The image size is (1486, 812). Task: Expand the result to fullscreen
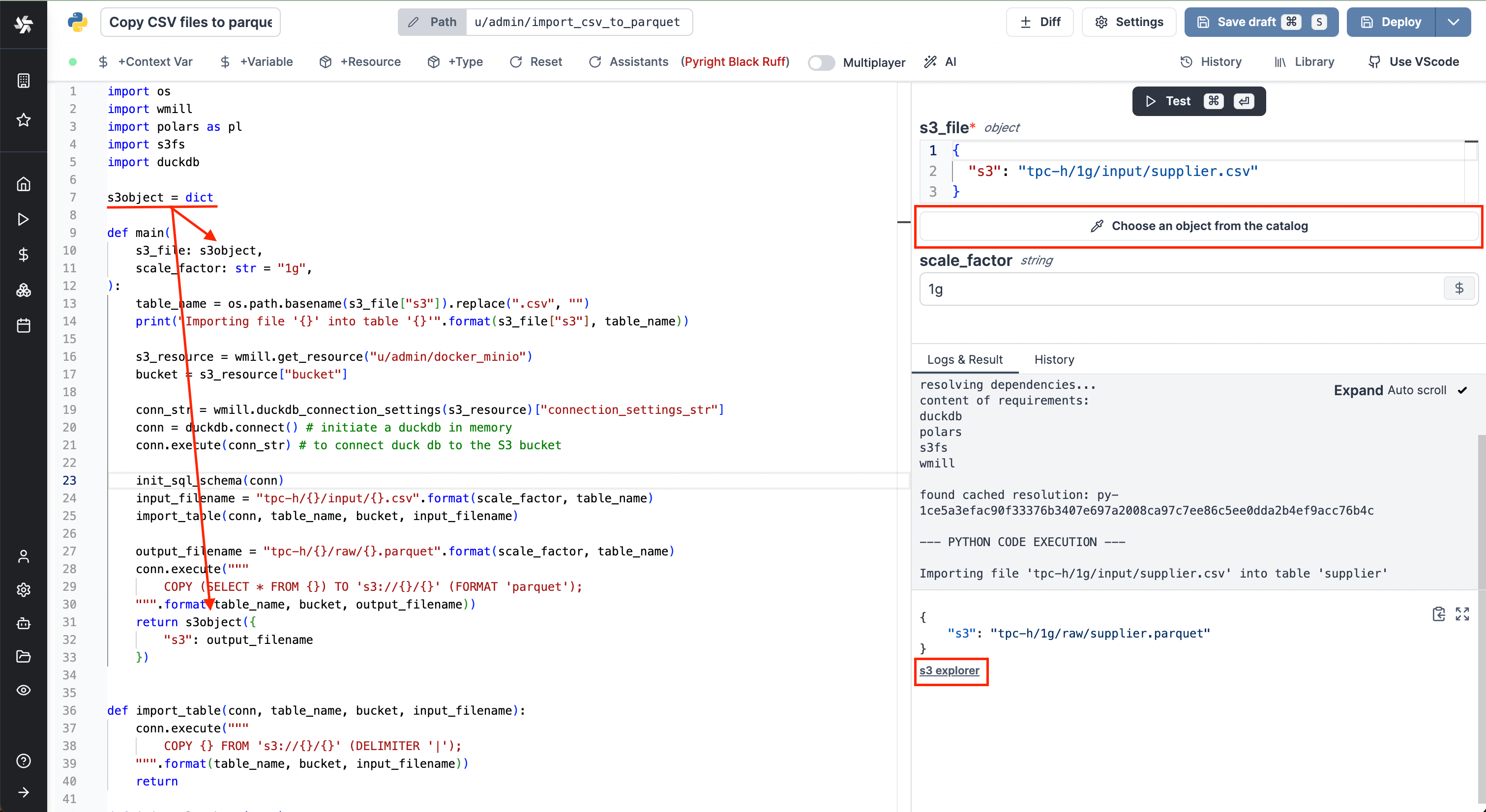[x=1463, y=614]
